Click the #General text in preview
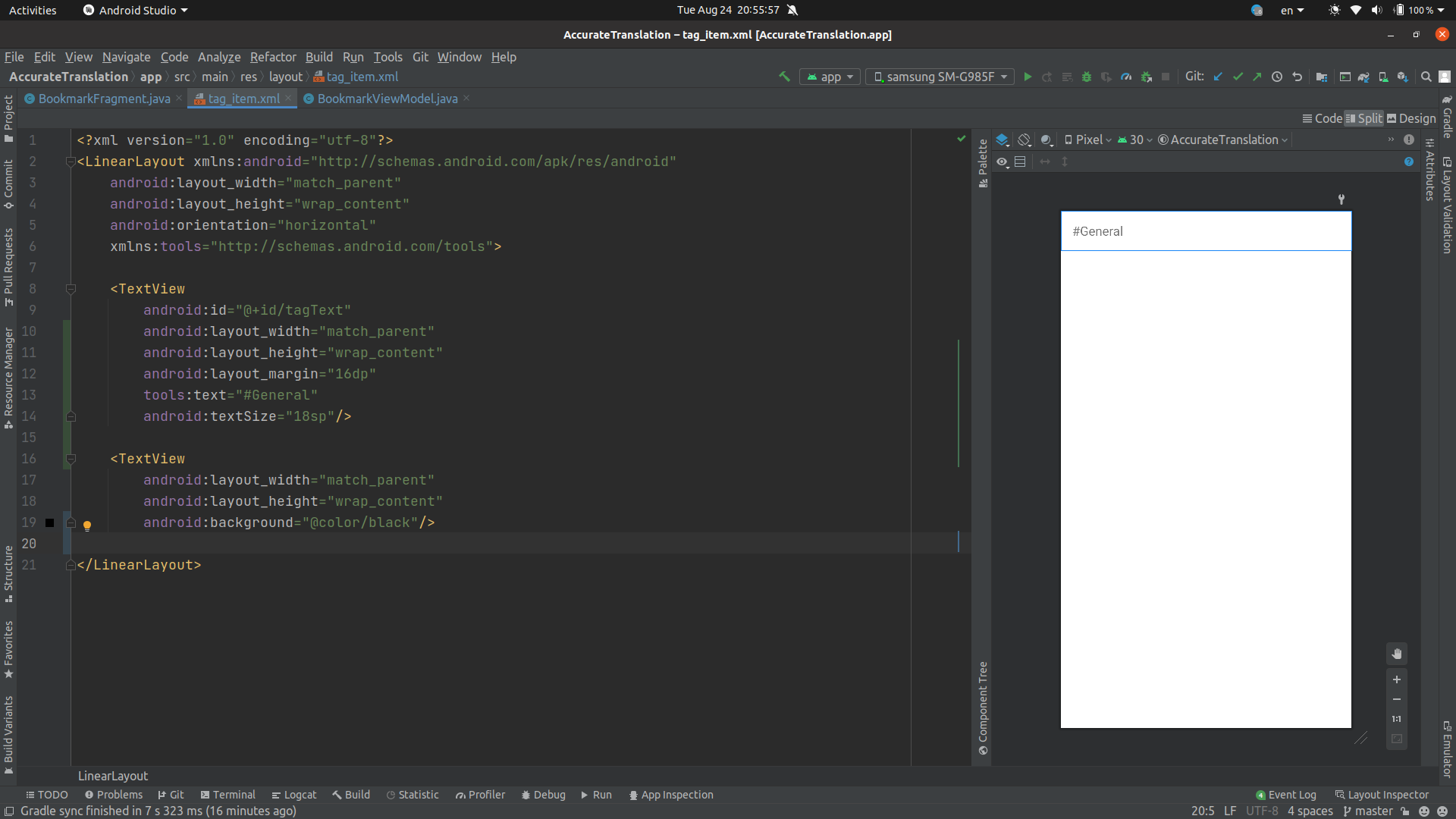The height and width of the screenshot is (819, 1456). [1097, 231]
